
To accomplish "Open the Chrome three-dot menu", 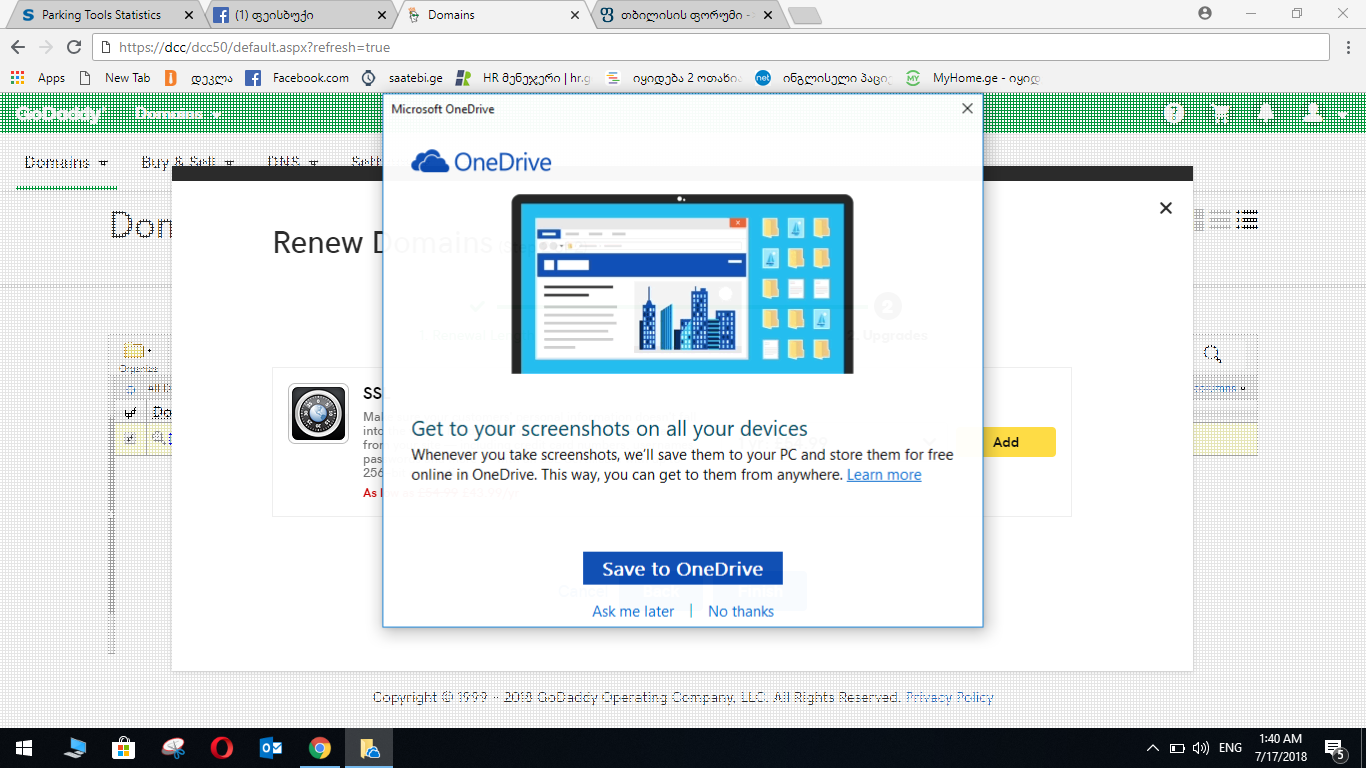I will (x=1348, y=47).
